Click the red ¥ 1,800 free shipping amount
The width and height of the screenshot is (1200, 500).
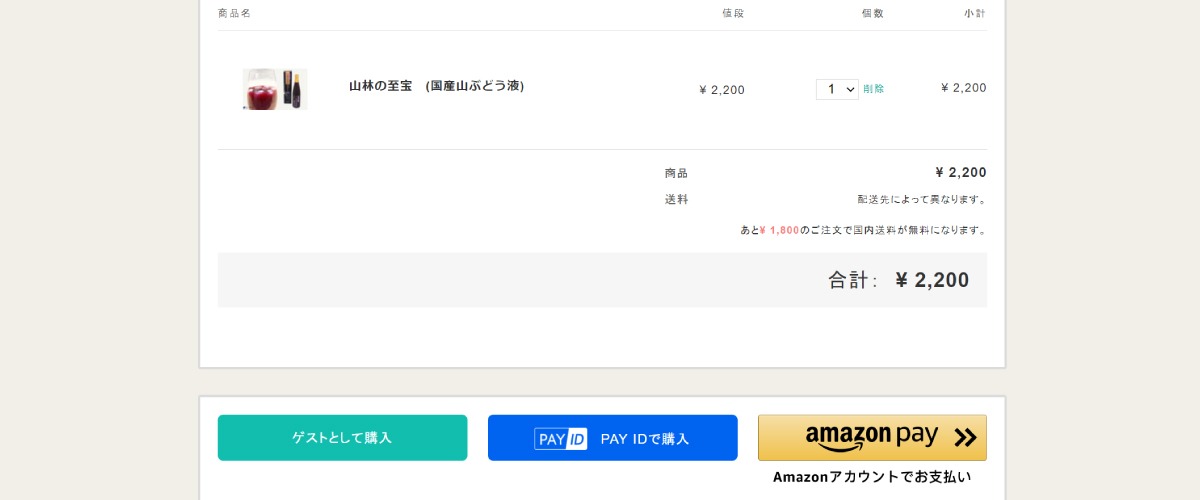click(779, 230)
